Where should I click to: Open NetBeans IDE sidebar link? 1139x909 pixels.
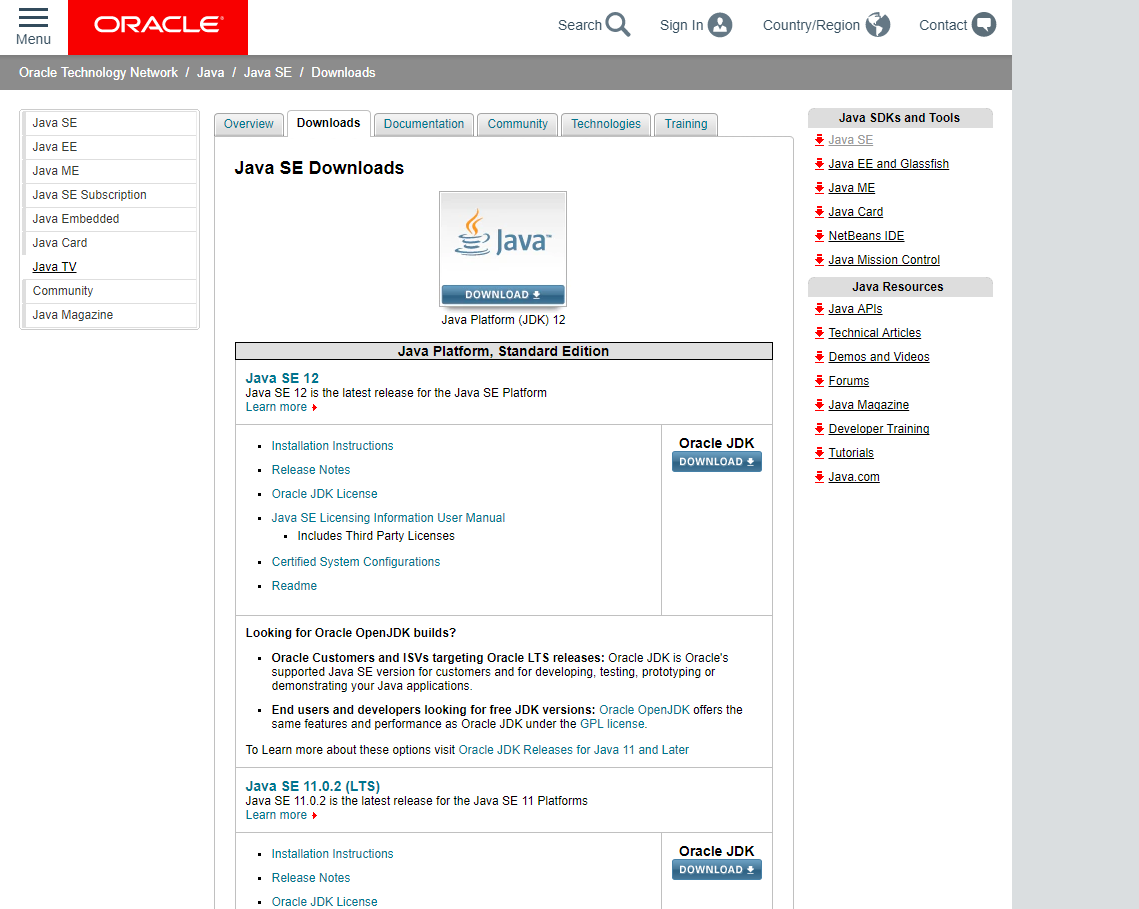(x=866, y=236)
